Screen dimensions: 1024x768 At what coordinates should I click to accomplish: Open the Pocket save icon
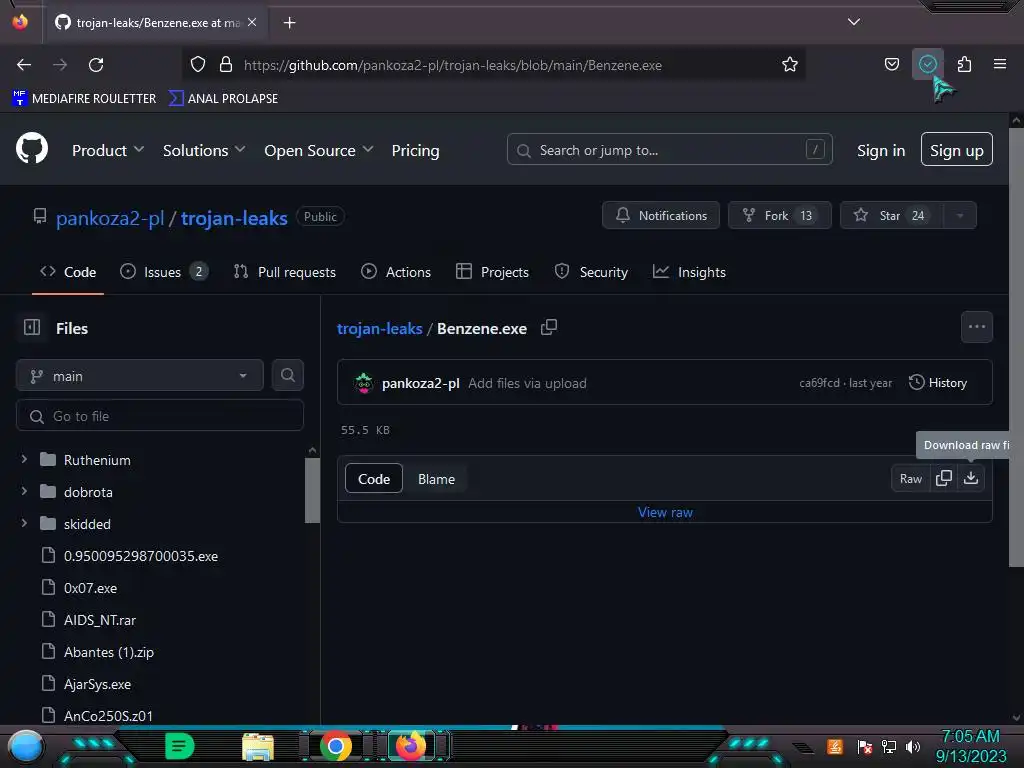point(891,64)
